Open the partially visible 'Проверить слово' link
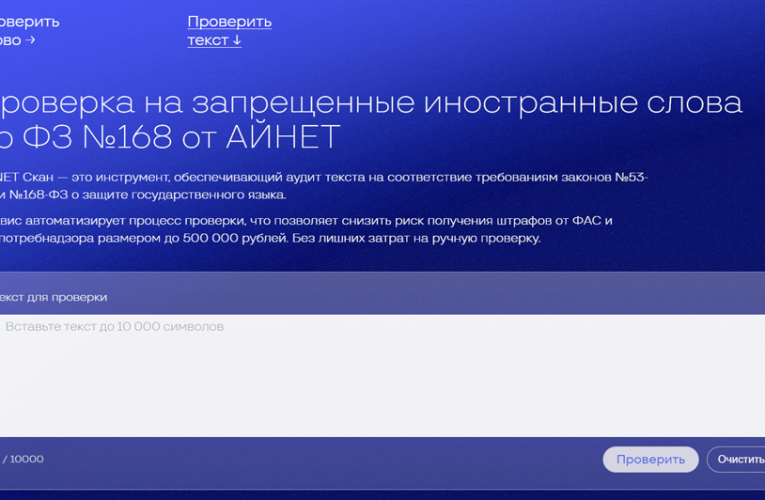Image resolution: width=765 pixels, height=500 pixels. [29, 31]
